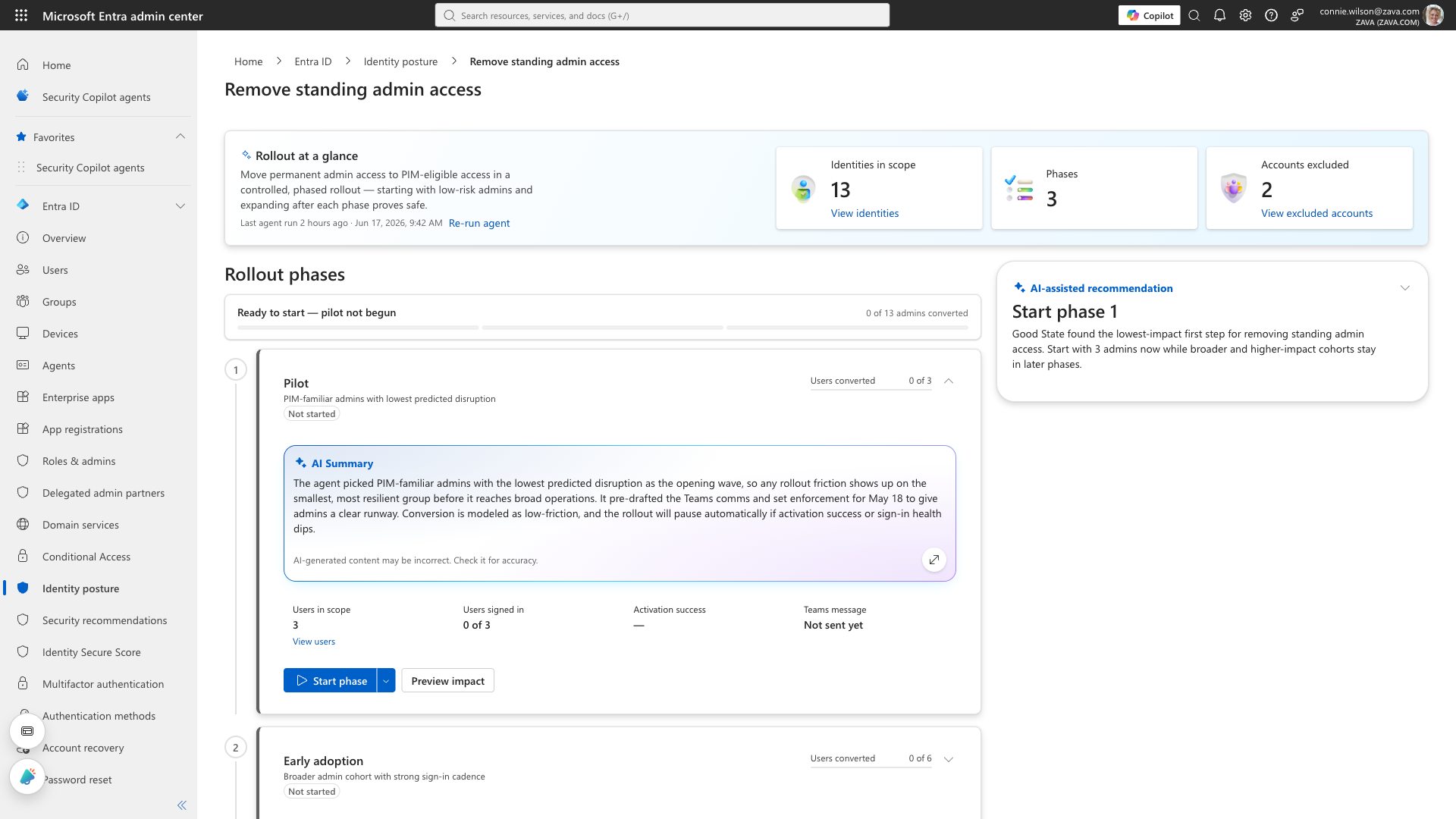
Task: Expand the Early adoption phase chevron
Action: pos(948,758)
